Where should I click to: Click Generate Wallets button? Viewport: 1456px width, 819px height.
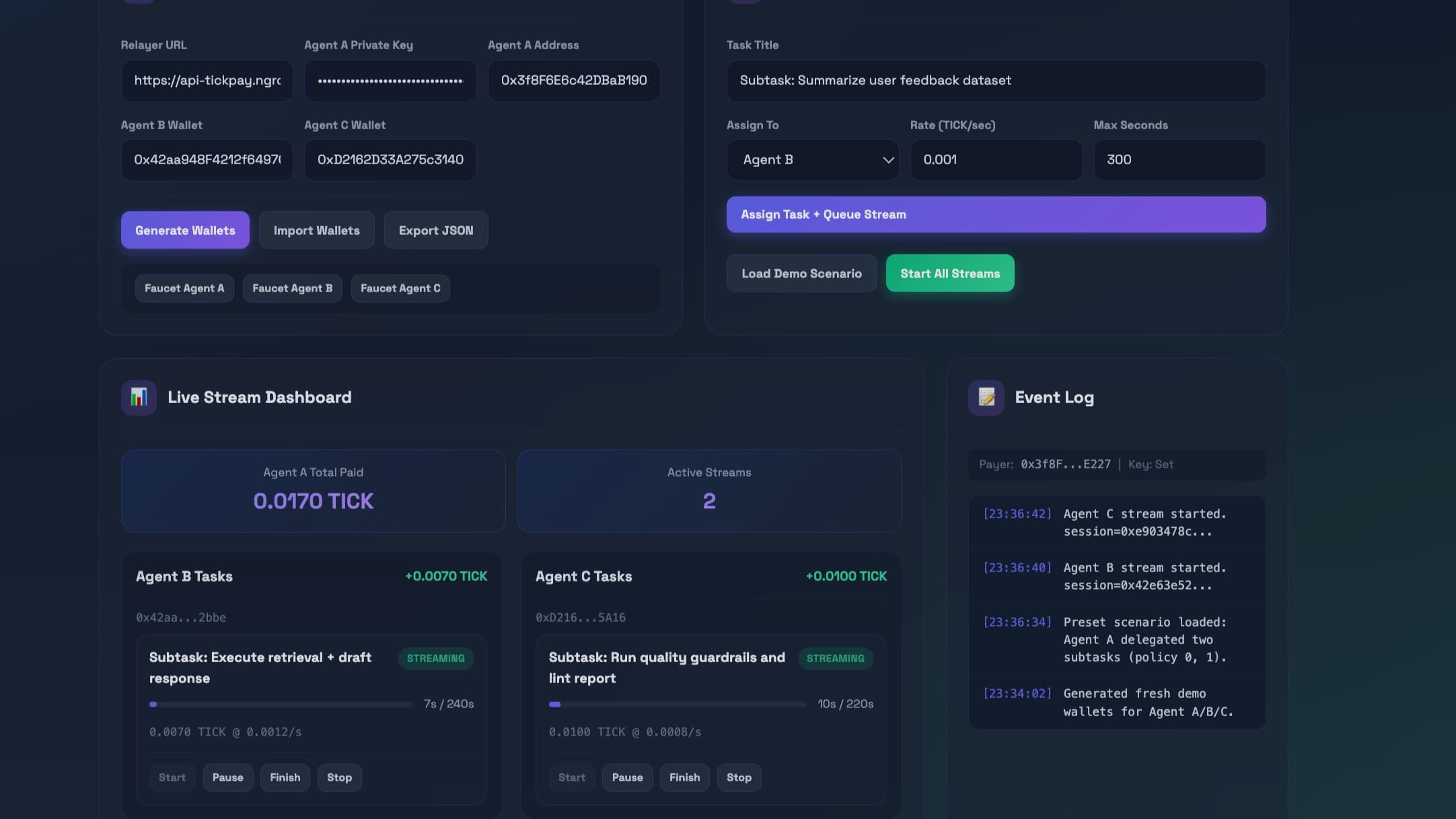coord(185,230)
